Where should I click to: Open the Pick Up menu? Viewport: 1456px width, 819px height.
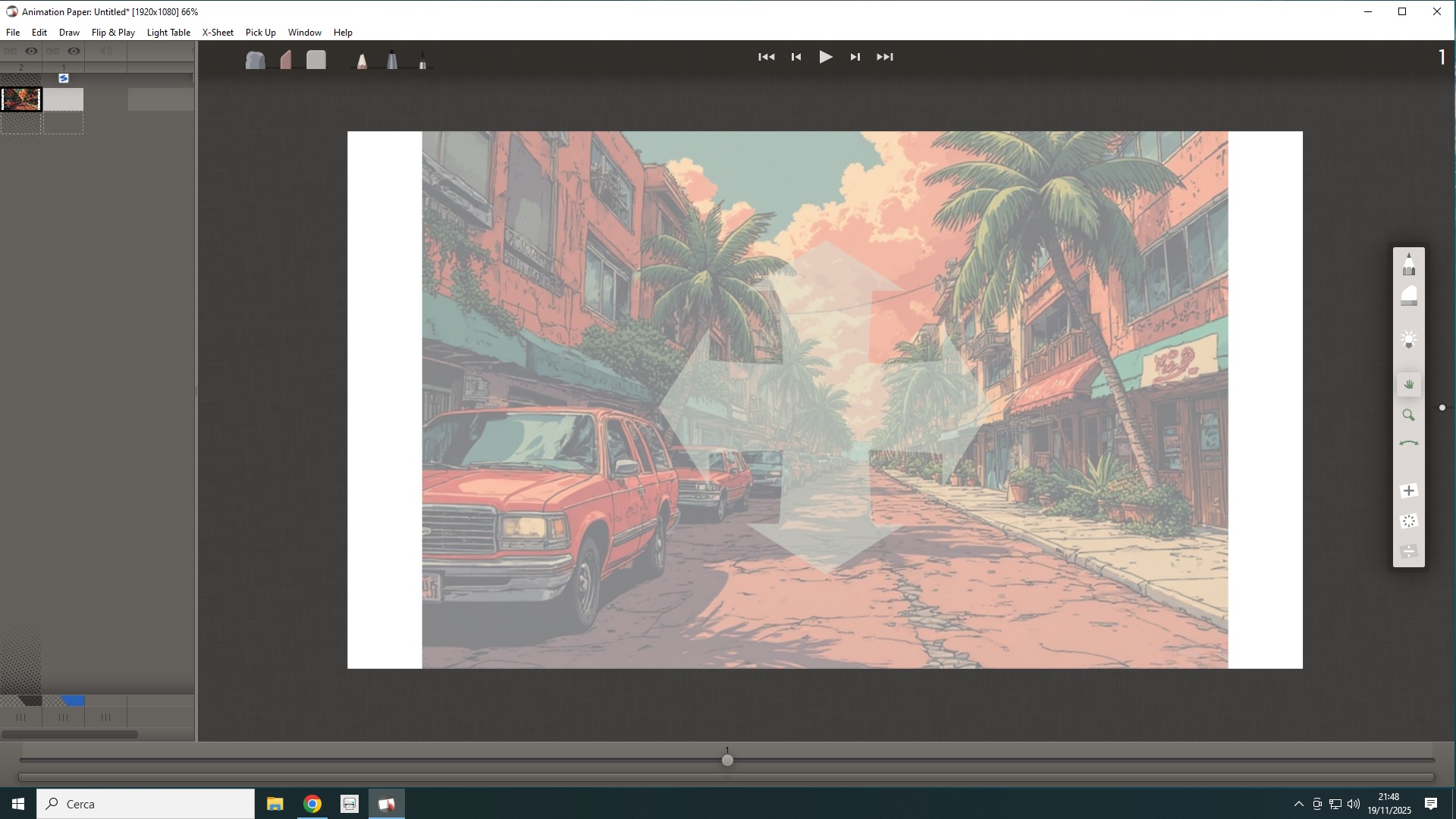click(x=260, y=33)
